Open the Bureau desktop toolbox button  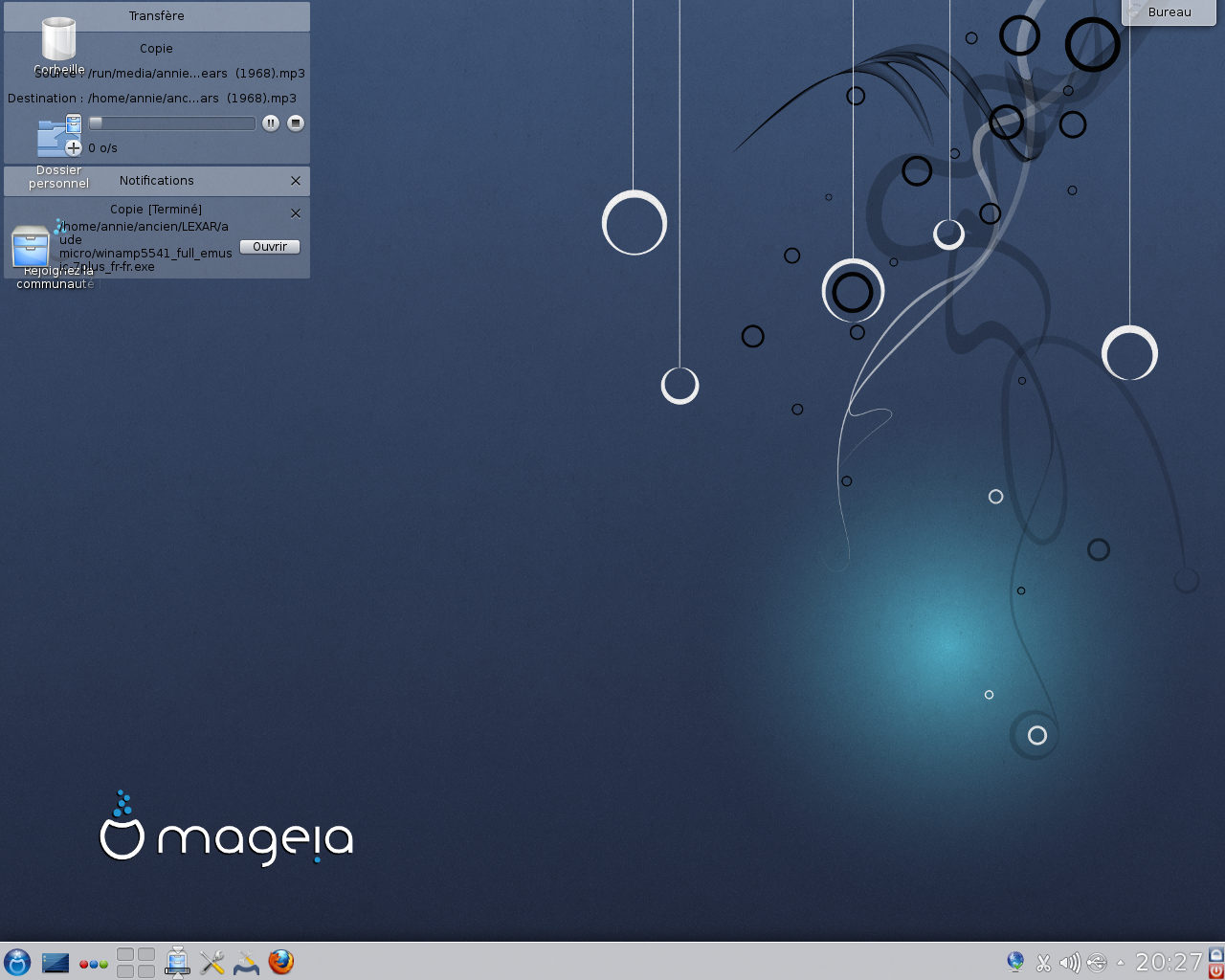(x=1169, y=12)
